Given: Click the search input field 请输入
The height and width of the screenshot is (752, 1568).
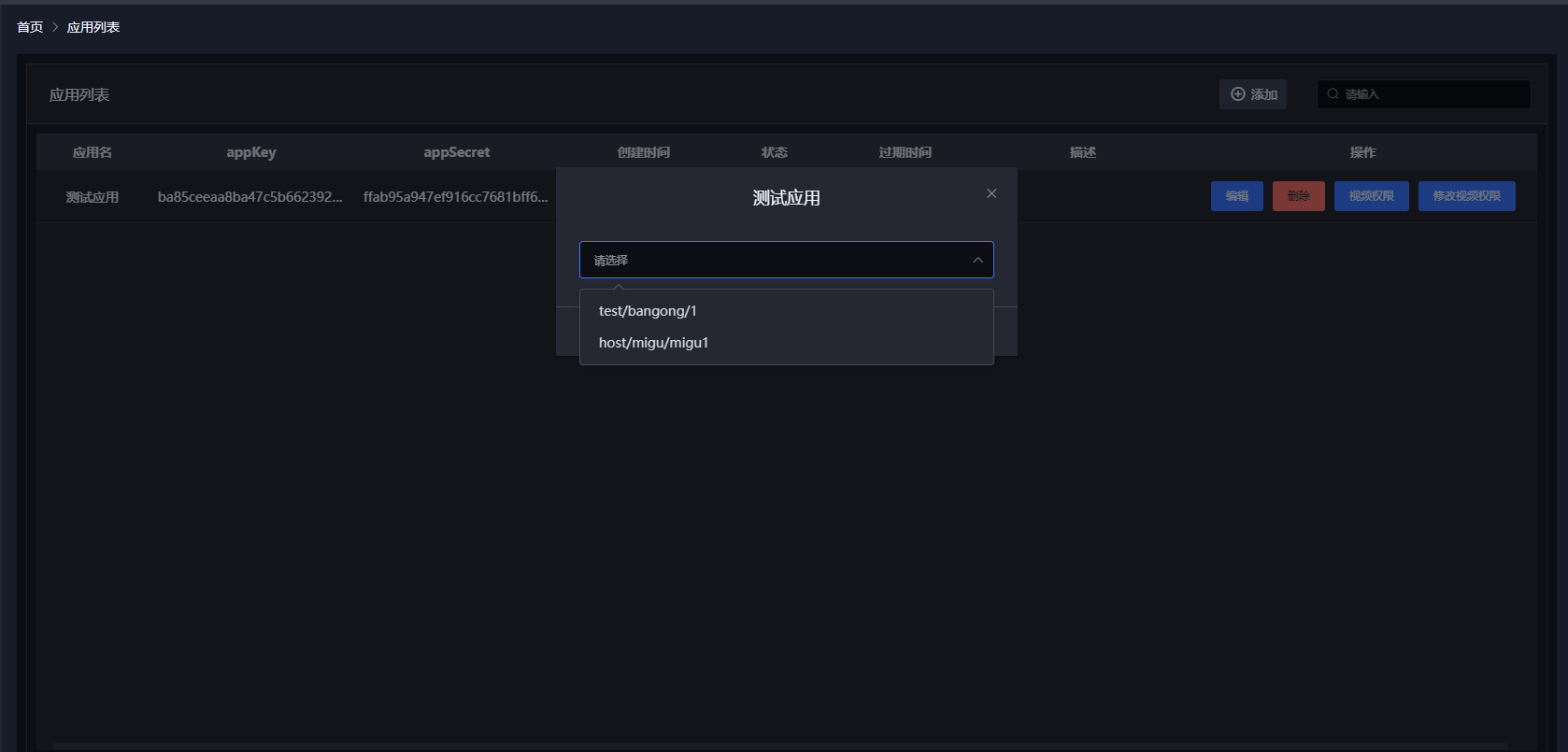Looking at the screenshot, I should (x=1424, y=94).
